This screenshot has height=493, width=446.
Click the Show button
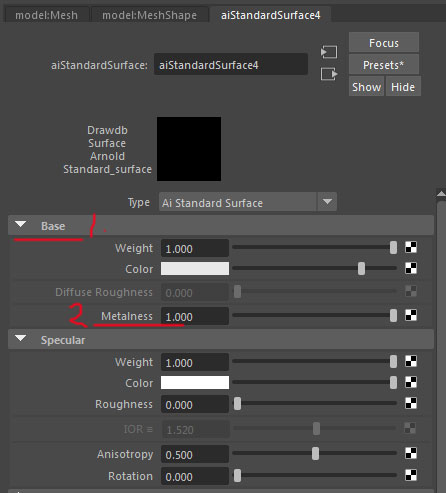(x=366, y=87)
